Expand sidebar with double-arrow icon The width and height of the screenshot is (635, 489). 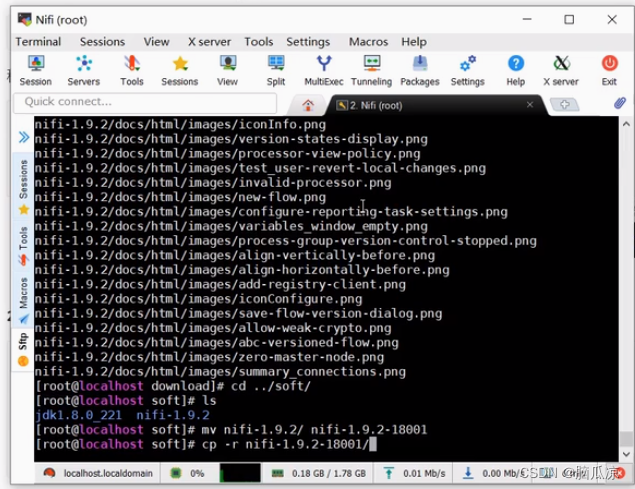point(24,137)
